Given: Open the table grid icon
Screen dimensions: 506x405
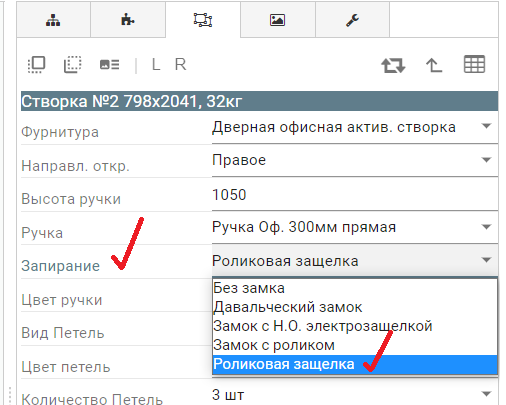Looking at the screenshot, I should 474,64.
